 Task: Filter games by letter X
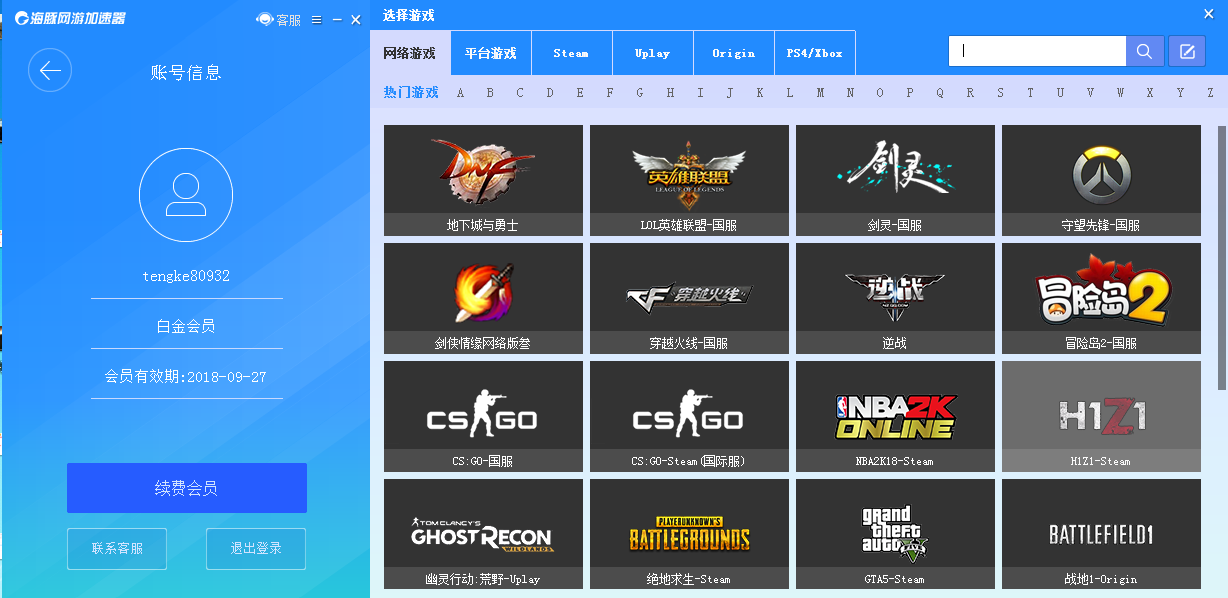click(1150, 93)
